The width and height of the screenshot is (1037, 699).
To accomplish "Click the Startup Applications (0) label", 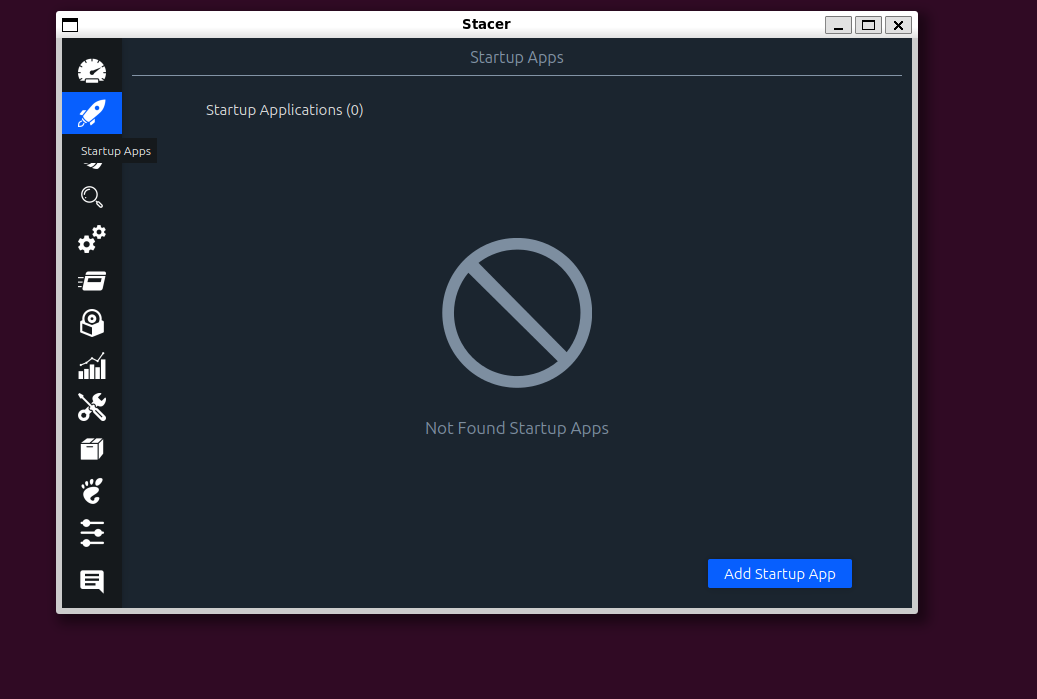I will point(284,110).
